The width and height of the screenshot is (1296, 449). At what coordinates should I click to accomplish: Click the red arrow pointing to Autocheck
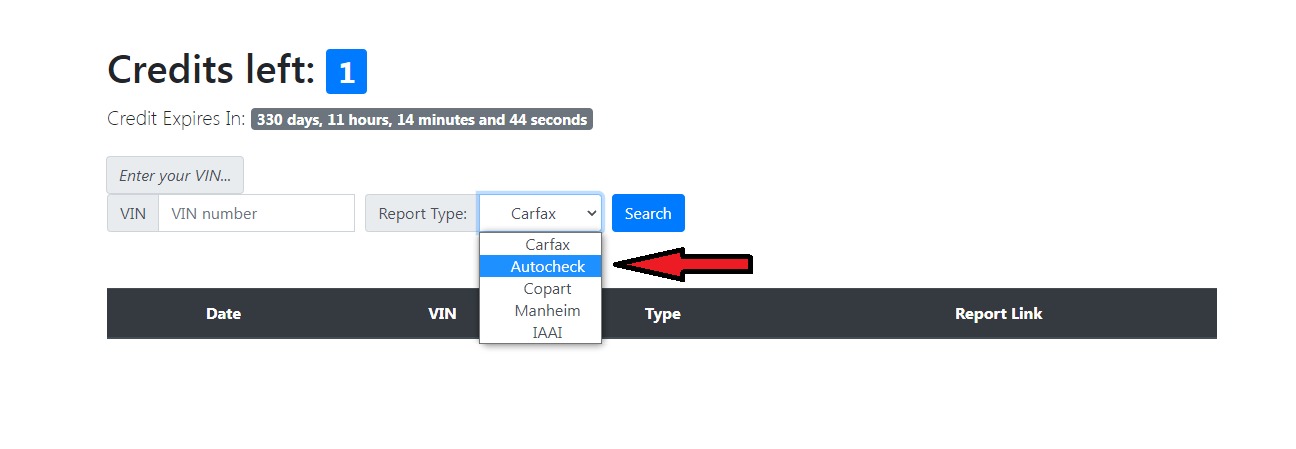(682, 264)
